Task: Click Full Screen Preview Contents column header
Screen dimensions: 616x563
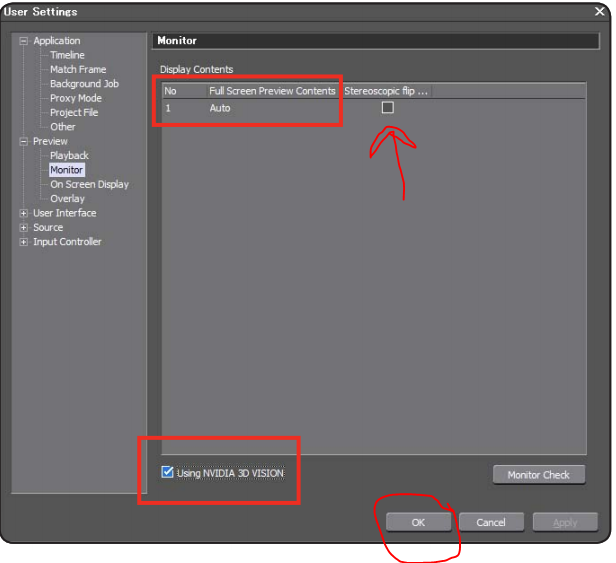Action: coord(272,91)
